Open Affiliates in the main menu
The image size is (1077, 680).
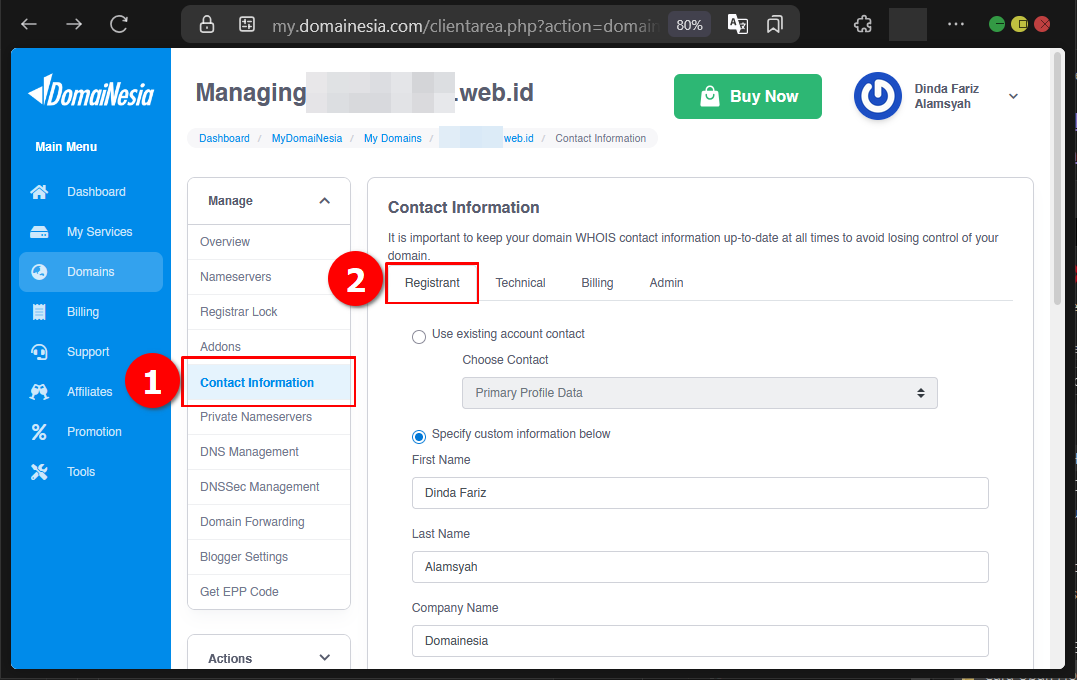tap(89, 392)
